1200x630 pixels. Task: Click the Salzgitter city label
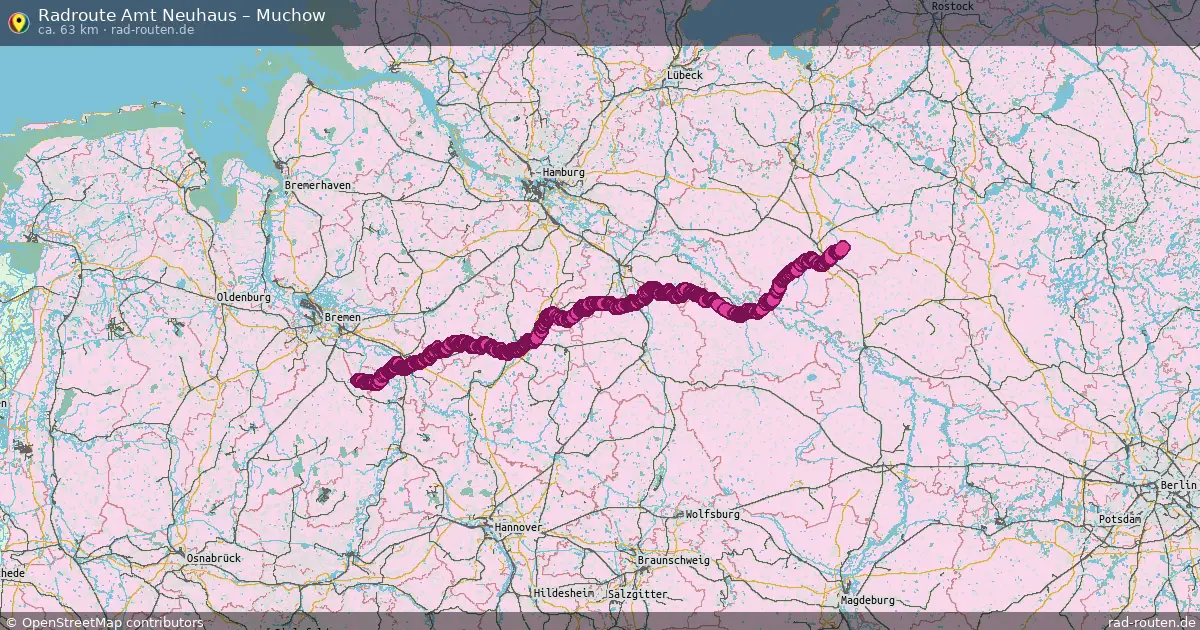pos(637,593)
